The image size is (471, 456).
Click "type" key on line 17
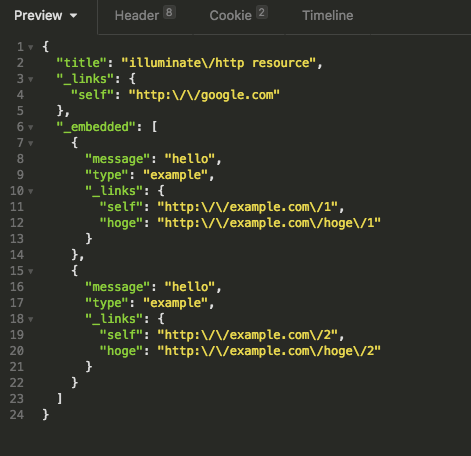coord(107,303)
